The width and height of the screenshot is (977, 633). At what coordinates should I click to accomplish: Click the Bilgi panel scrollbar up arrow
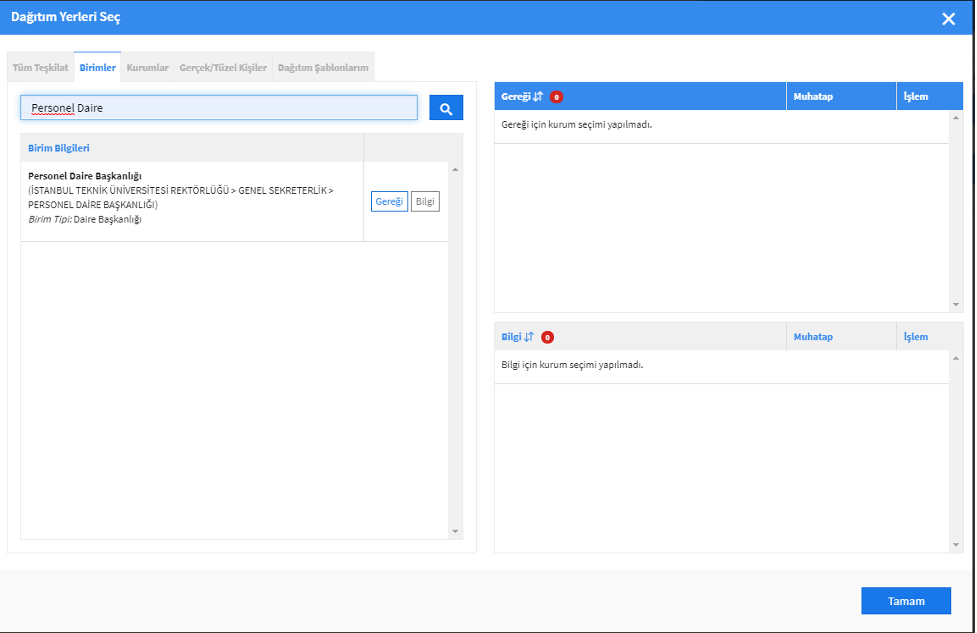pyautogui.click(x=956, y=358)
